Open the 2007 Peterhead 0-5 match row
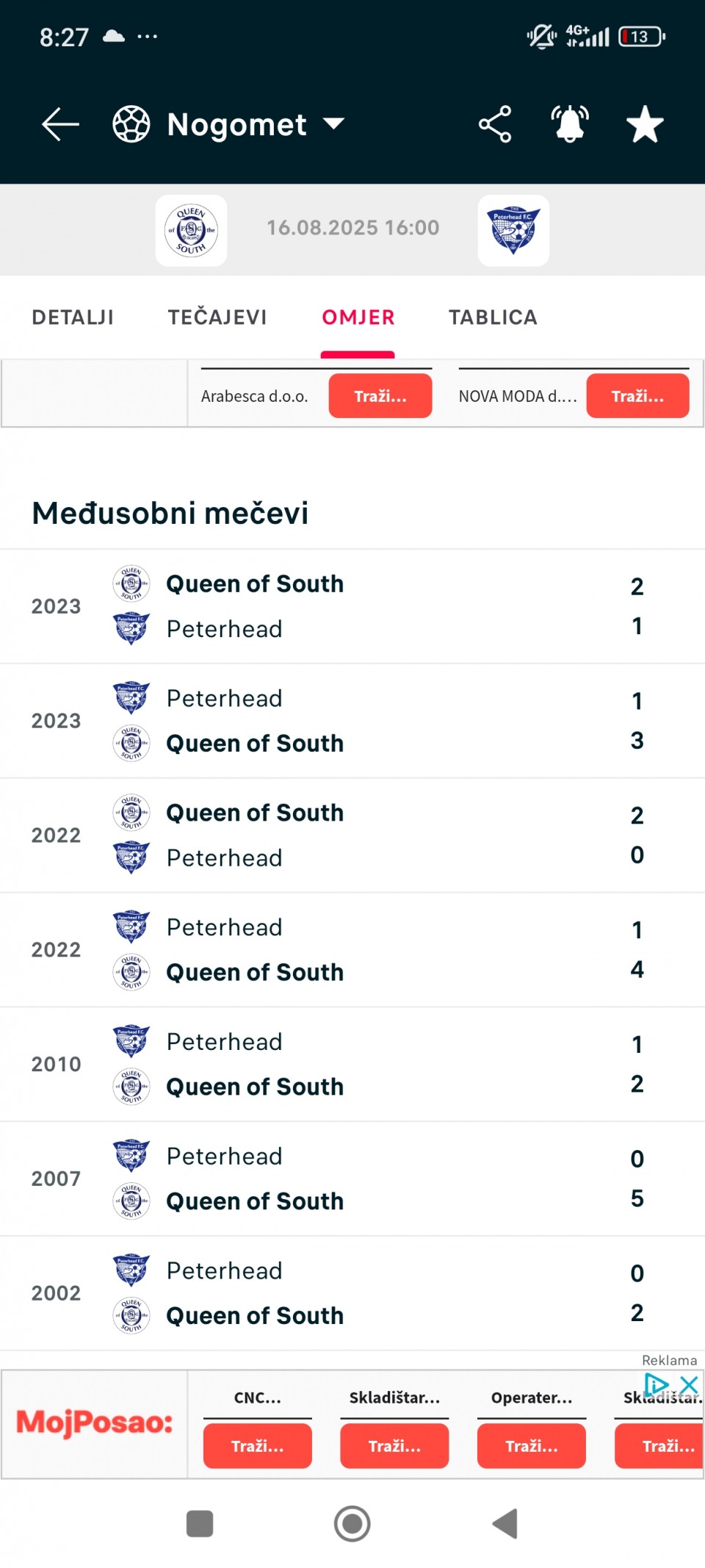Viewport: 705px width, 1568px height. (352, 1179)
